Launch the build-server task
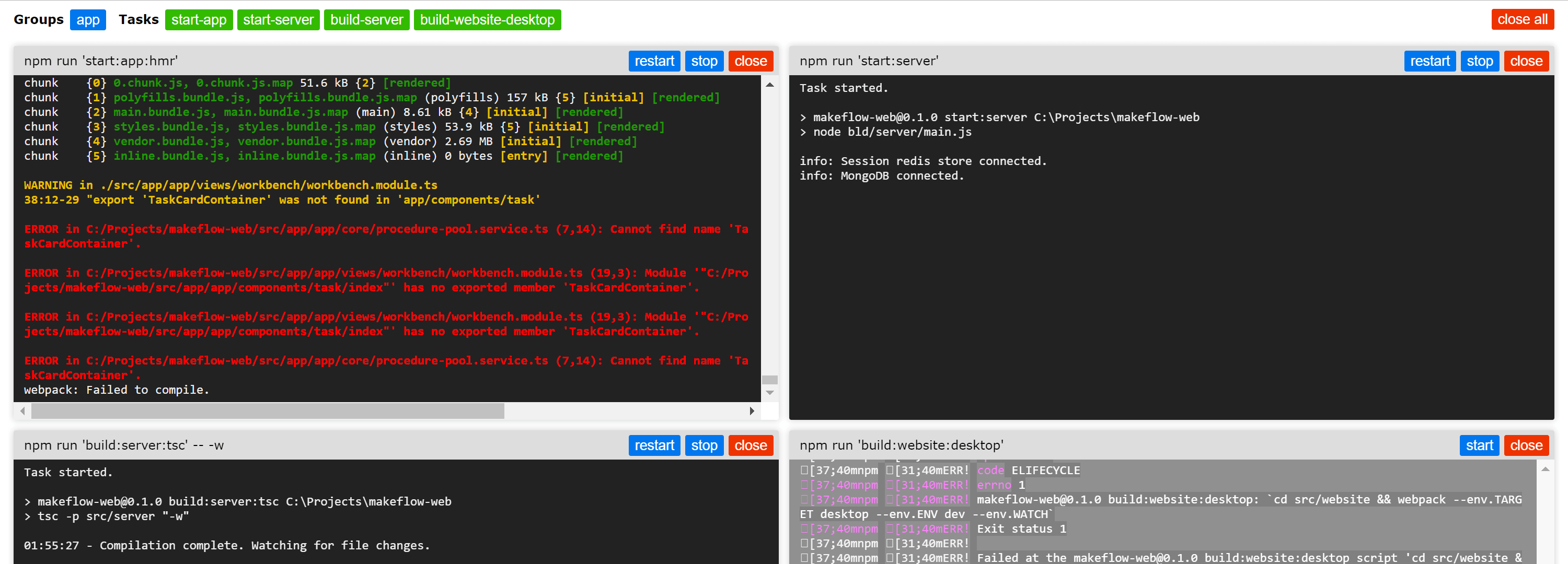This screenshot has height=564, width=1568. pos(366,19)
